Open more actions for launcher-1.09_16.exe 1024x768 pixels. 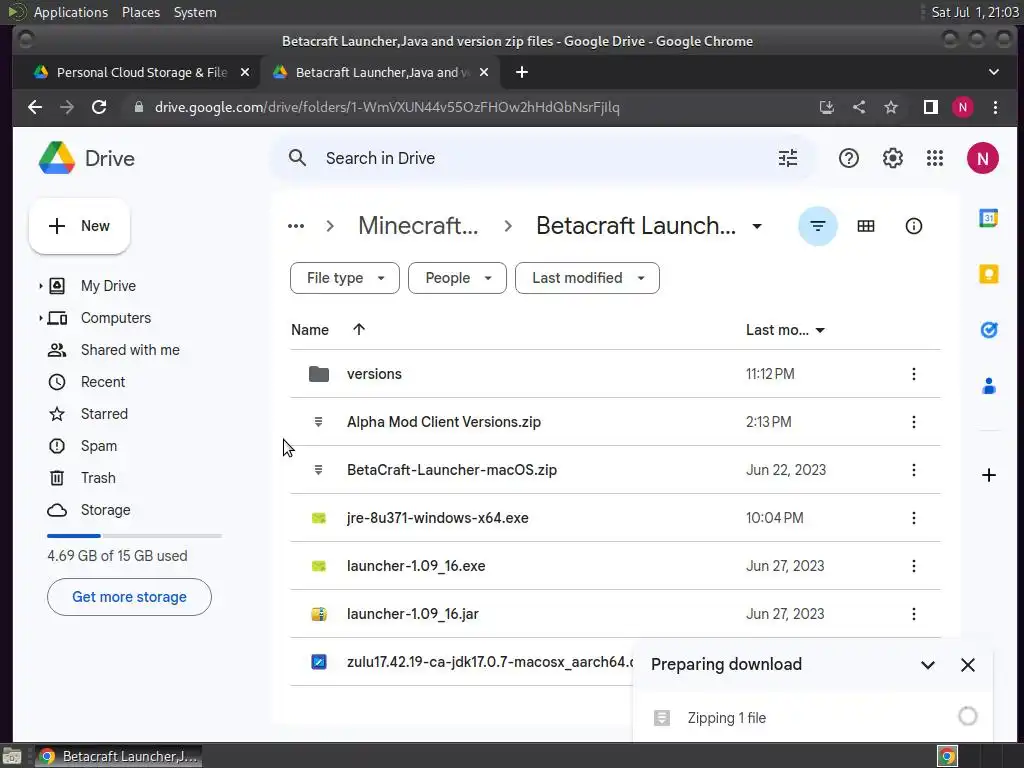[913, 566]
